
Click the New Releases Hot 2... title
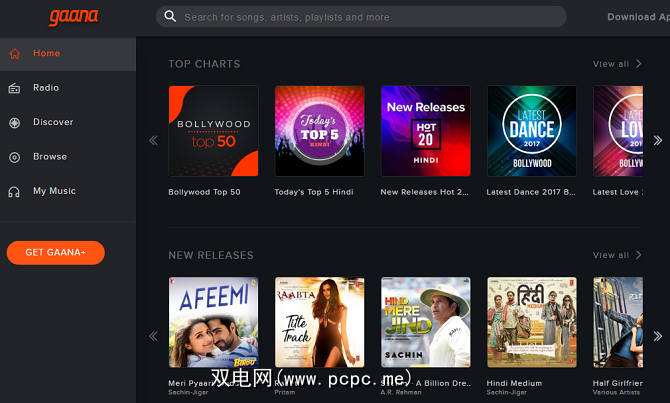[424, 192]
